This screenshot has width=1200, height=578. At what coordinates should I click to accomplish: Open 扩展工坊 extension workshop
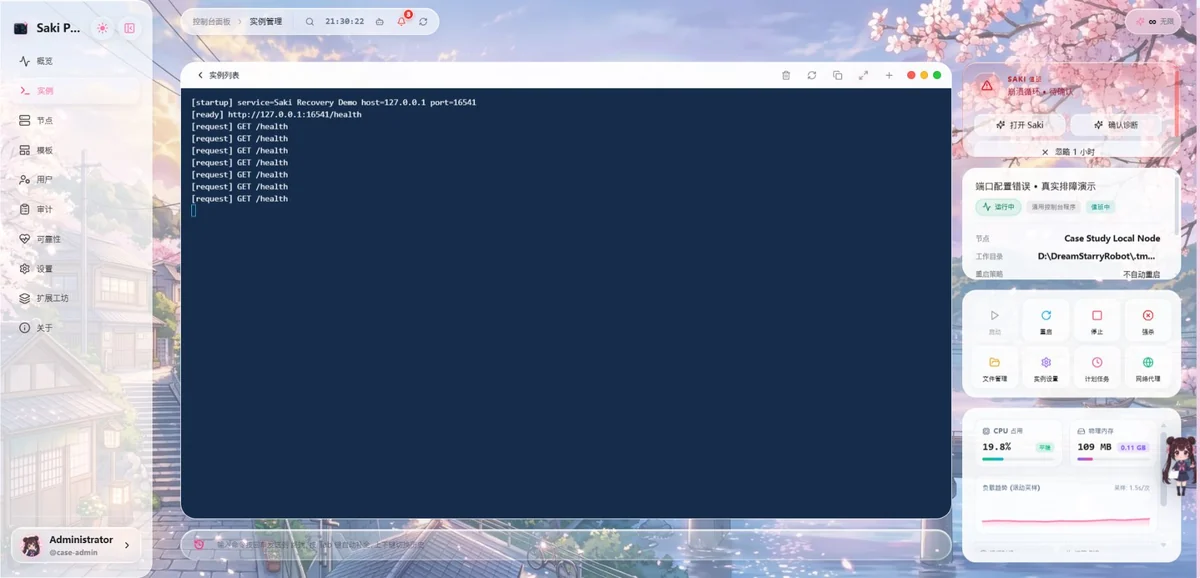(76, 298)
